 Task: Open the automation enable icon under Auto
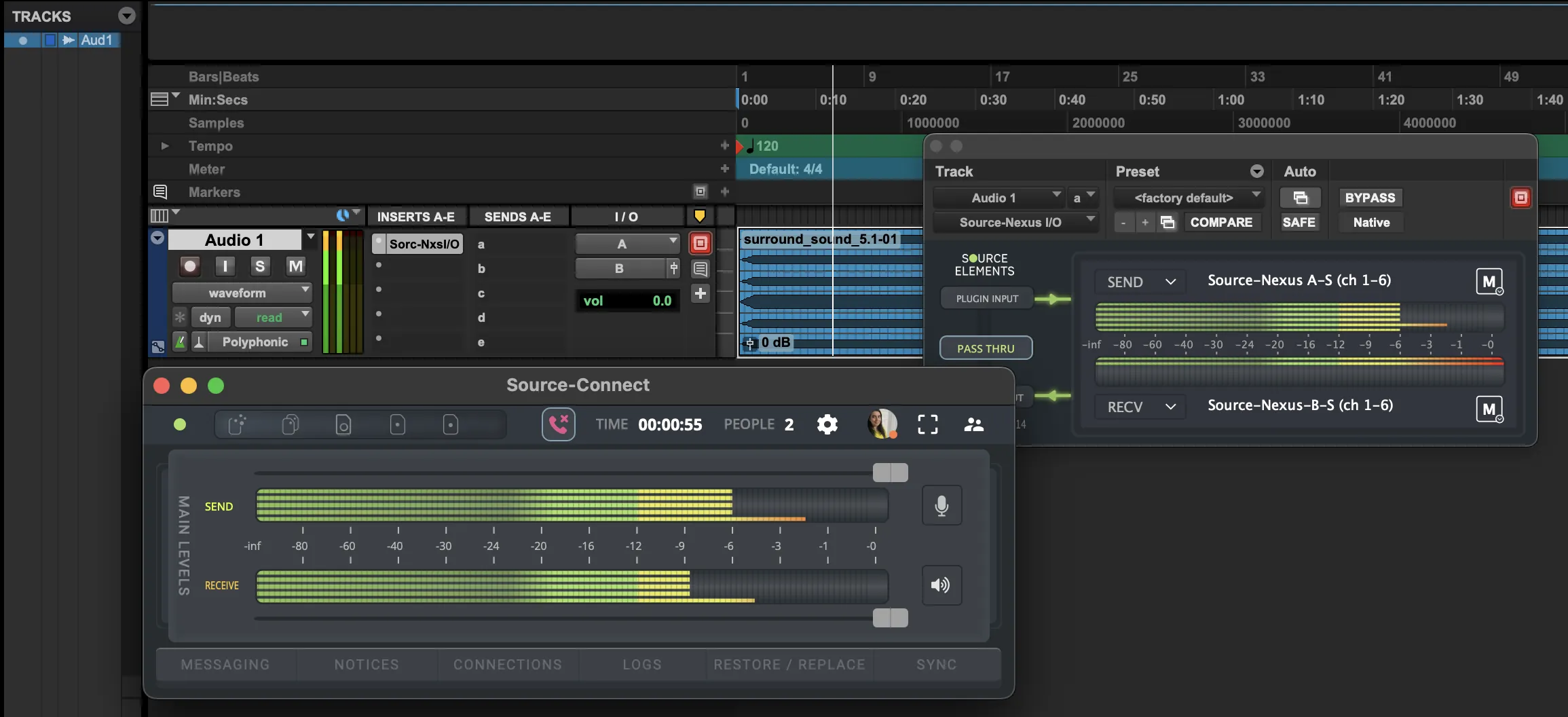1300,198
